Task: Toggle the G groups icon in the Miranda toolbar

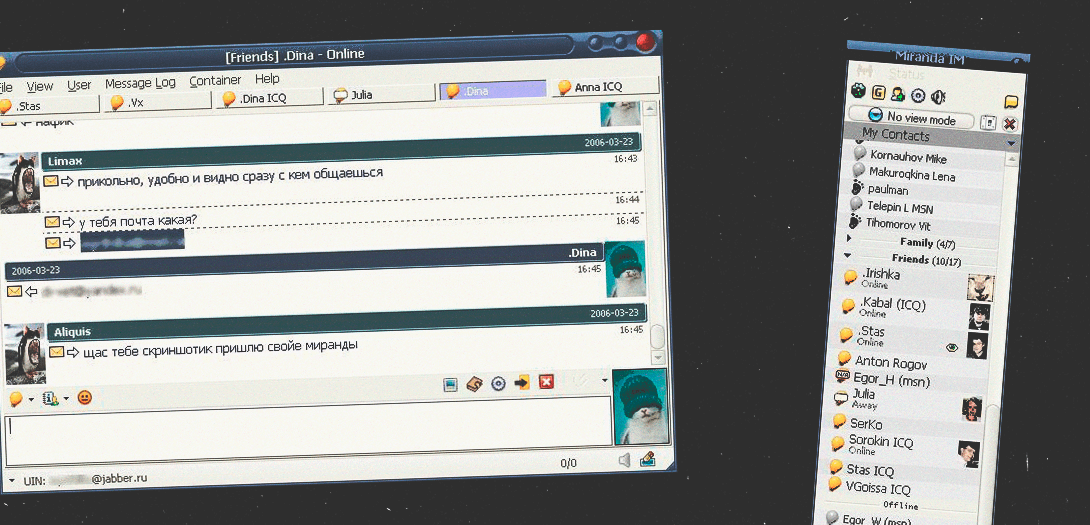Action: click(x=879, y=92)
